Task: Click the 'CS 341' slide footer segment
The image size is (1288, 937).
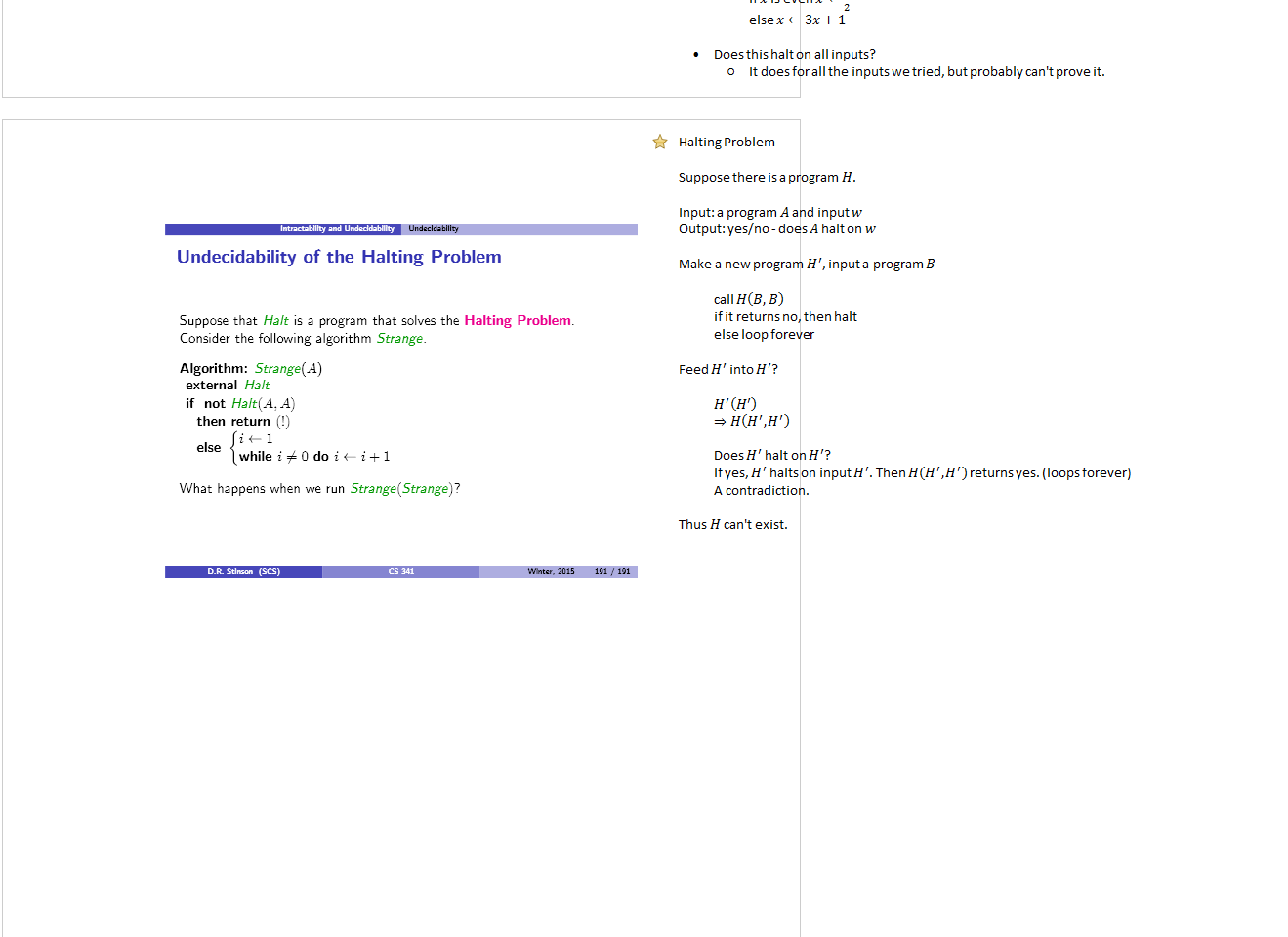Action: [400, 572]
